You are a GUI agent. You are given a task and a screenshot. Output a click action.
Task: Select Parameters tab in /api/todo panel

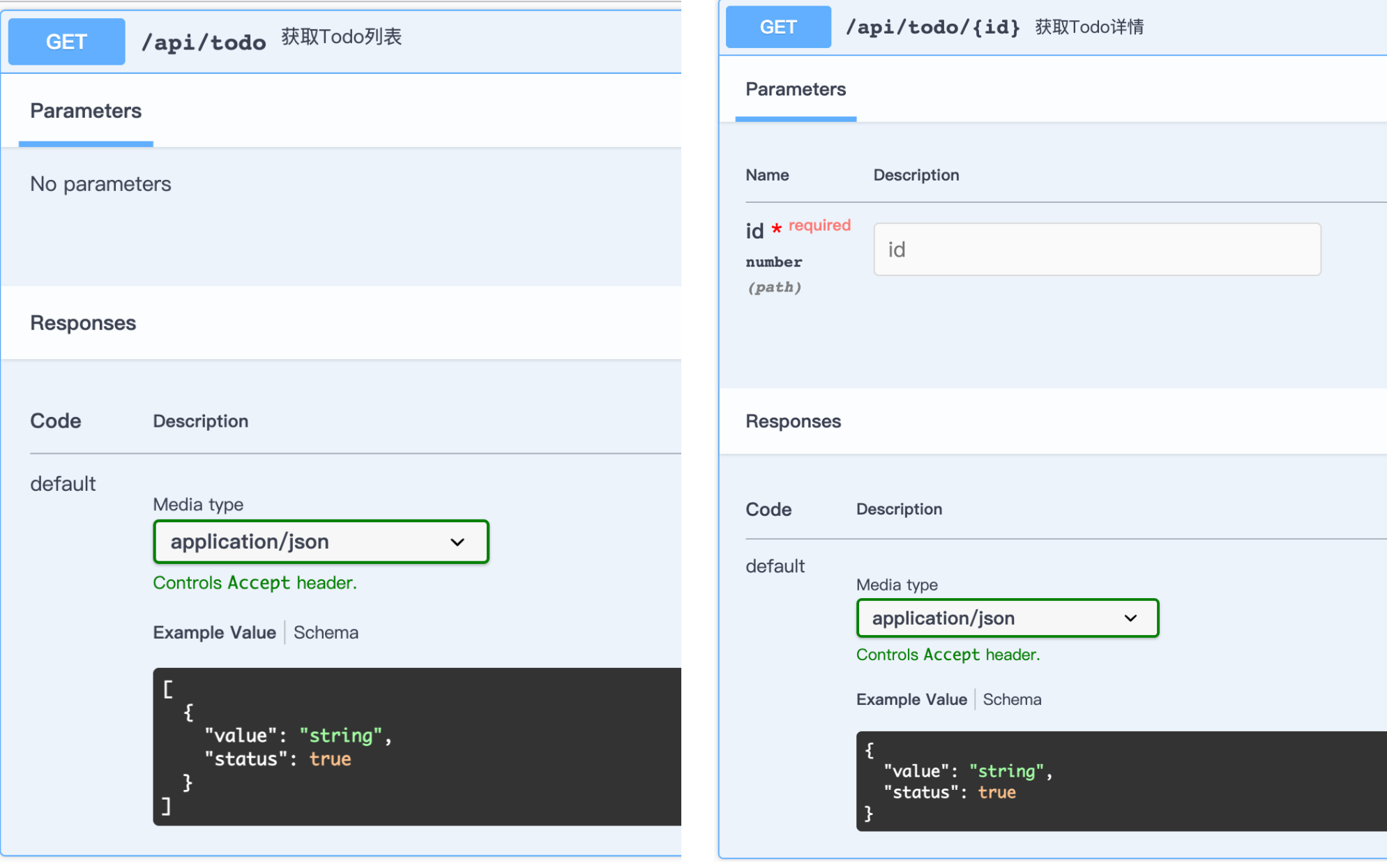click(x=86, y=111)
